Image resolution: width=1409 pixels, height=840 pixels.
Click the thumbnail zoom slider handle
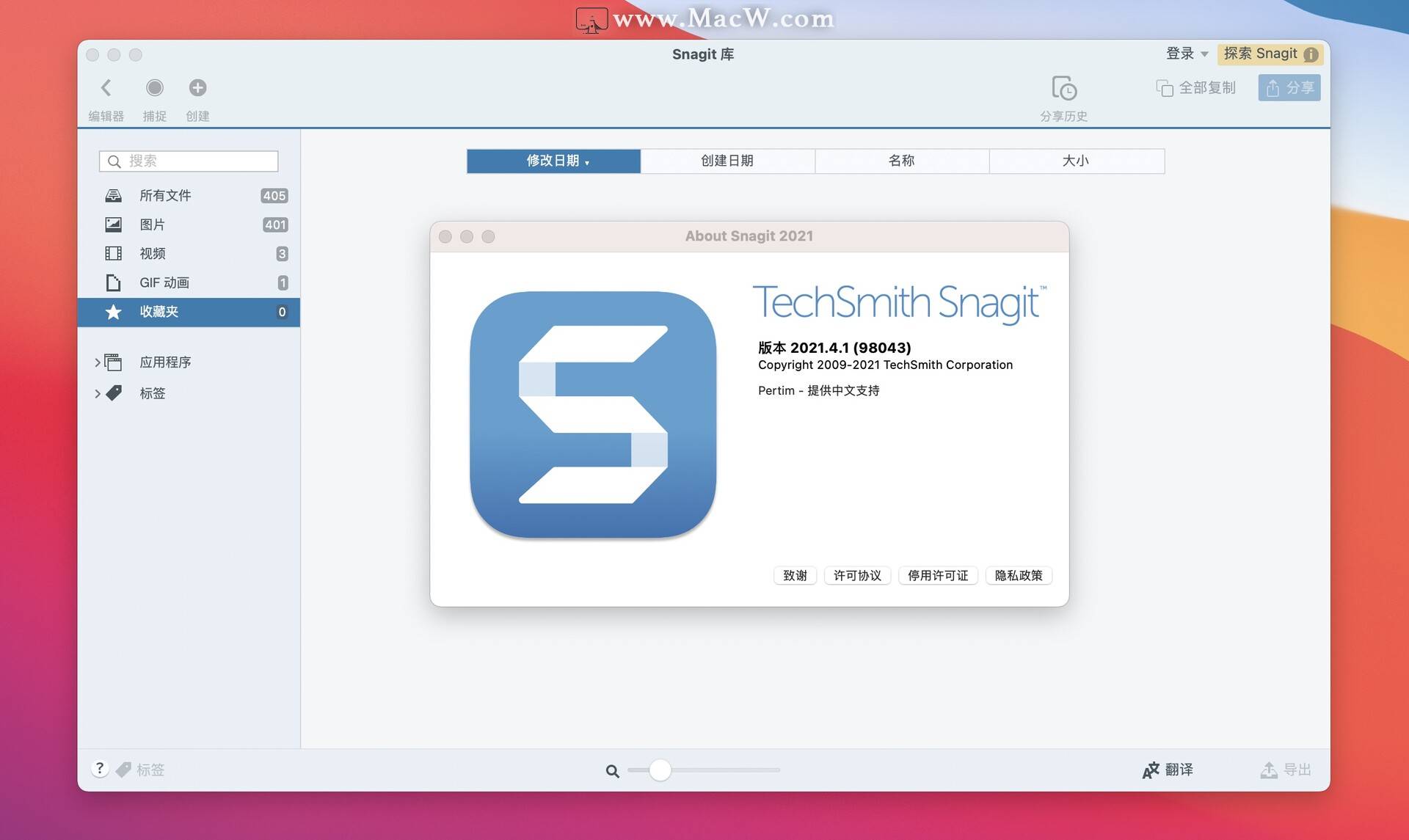pyautogui.click(x=660, y=770)
